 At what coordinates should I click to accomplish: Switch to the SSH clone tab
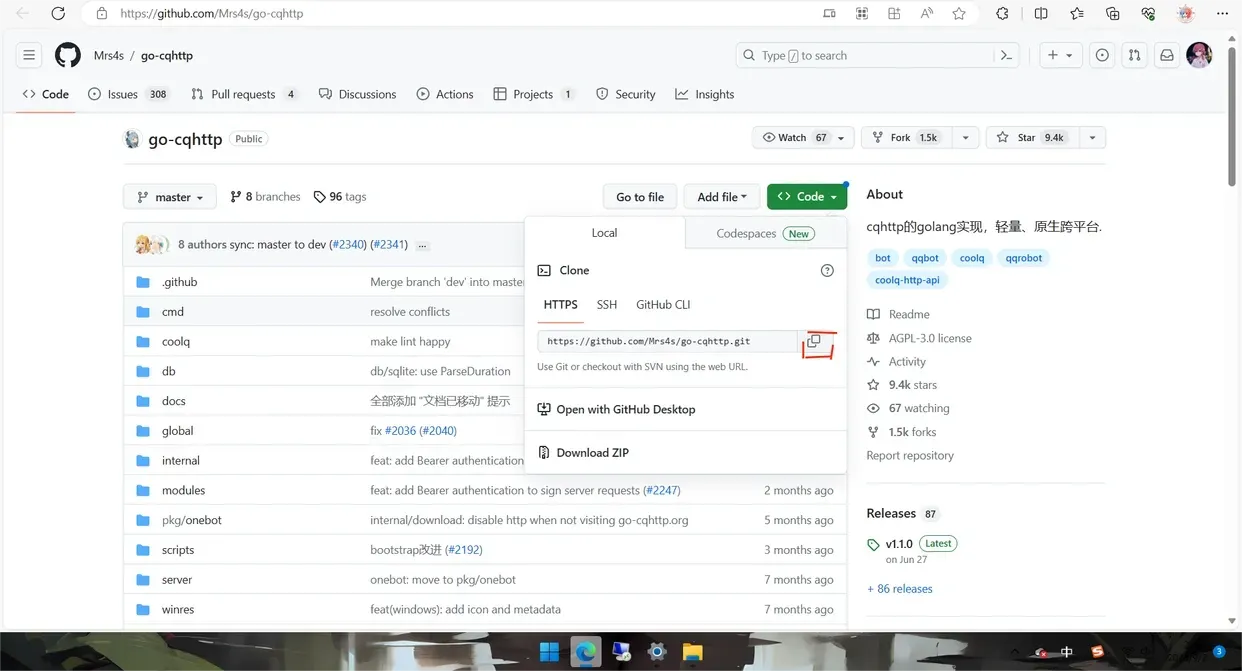[607, 305]
